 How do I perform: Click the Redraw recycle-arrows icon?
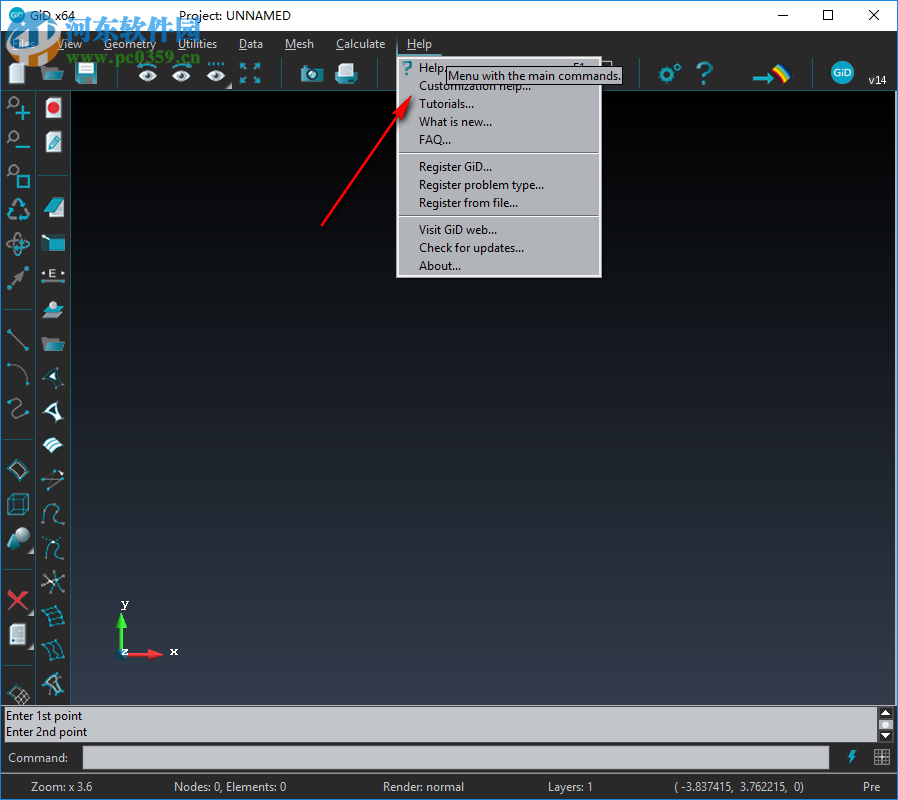[x=18, y=210]
